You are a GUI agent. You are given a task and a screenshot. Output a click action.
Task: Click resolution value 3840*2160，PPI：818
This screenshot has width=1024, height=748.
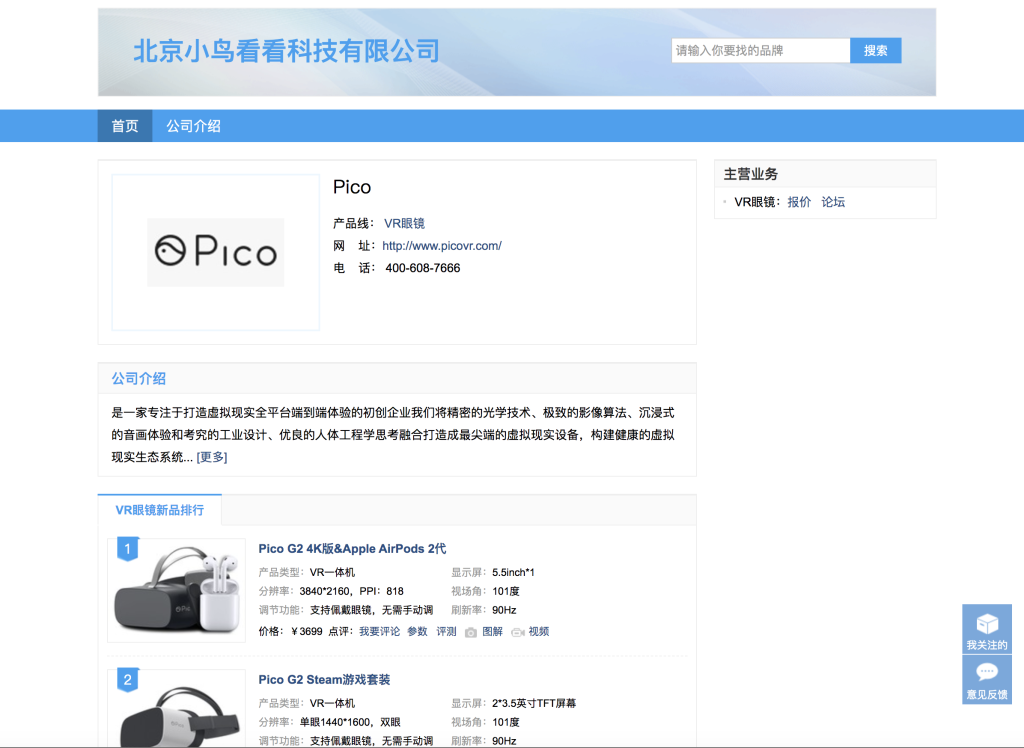351,591
